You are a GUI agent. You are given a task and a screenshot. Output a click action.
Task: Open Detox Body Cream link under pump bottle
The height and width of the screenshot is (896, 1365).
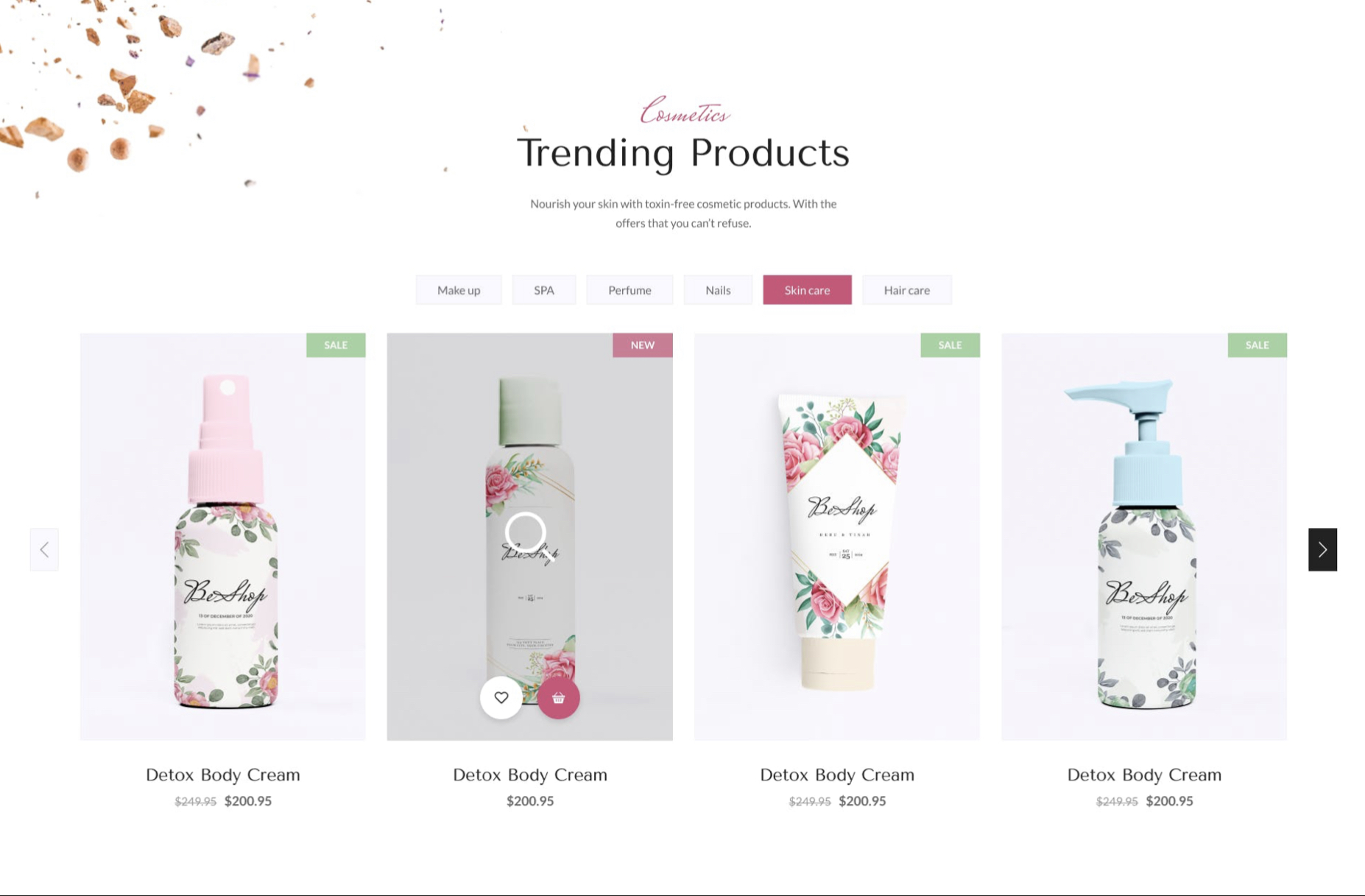coord(1144,775)
